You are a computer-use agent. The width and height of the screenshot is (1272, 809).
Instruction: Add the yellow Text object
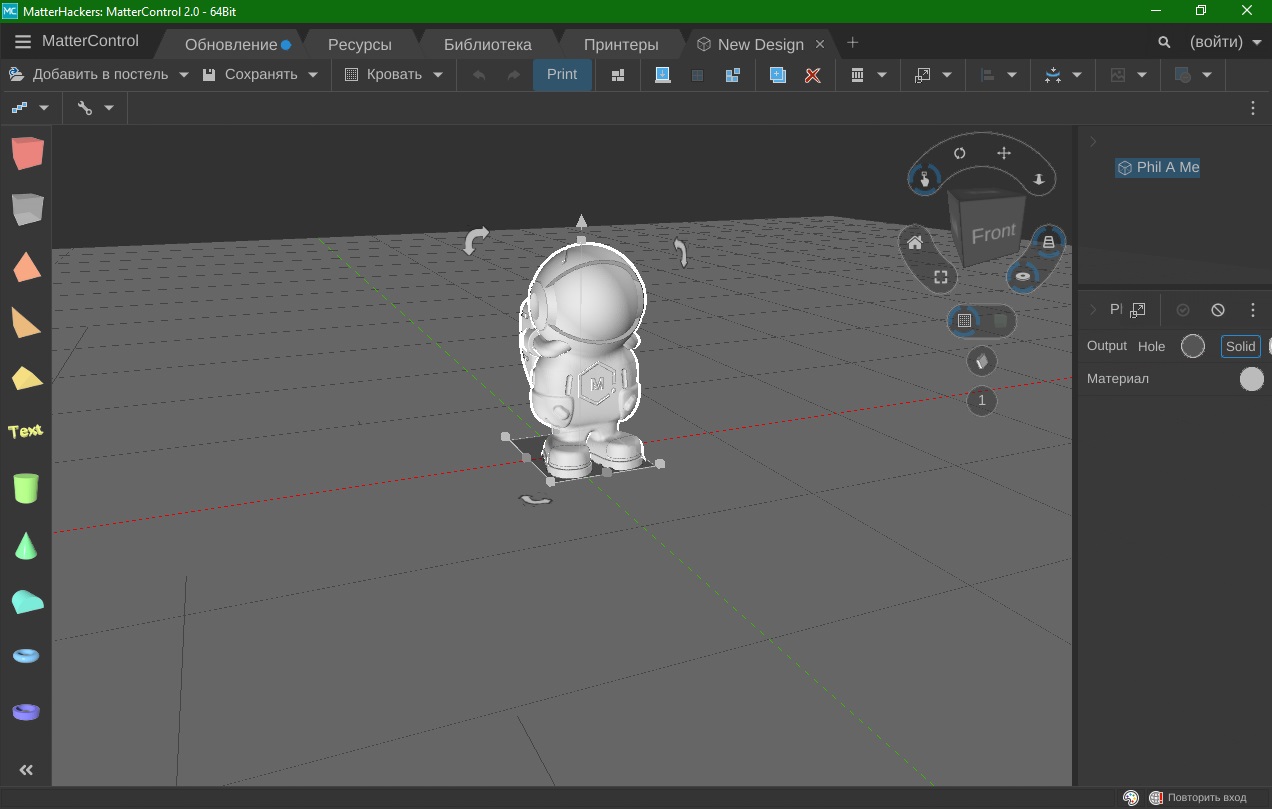[x=26, y=431]
